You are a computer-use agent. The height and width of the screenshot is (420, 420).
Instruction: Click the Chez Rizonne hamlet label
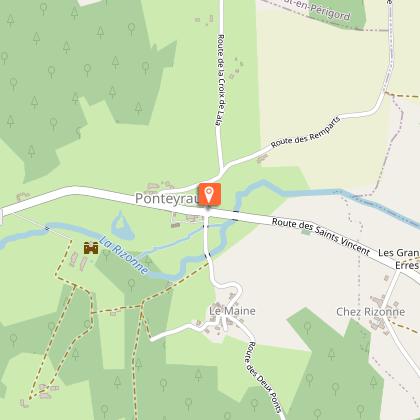point(370,312)
